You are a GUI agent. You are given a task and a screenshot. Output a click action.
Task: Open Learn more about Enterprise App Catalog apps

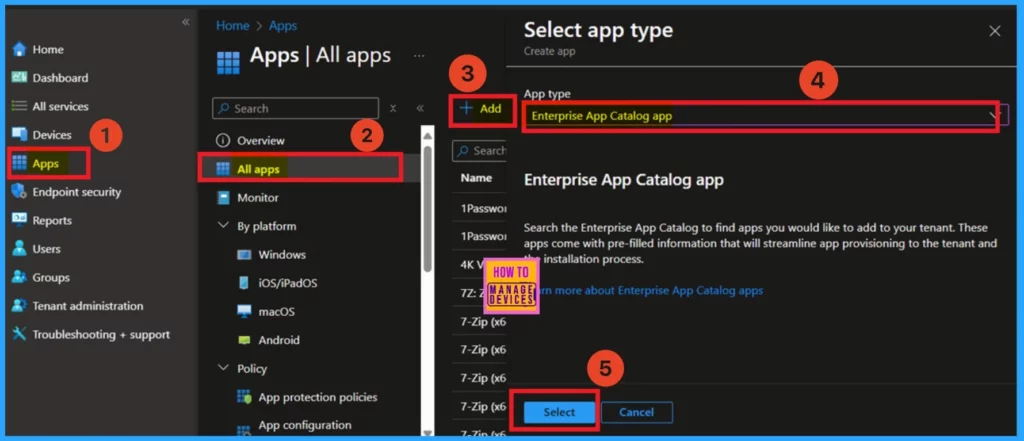pyautogui.click(x=648, y=290)
